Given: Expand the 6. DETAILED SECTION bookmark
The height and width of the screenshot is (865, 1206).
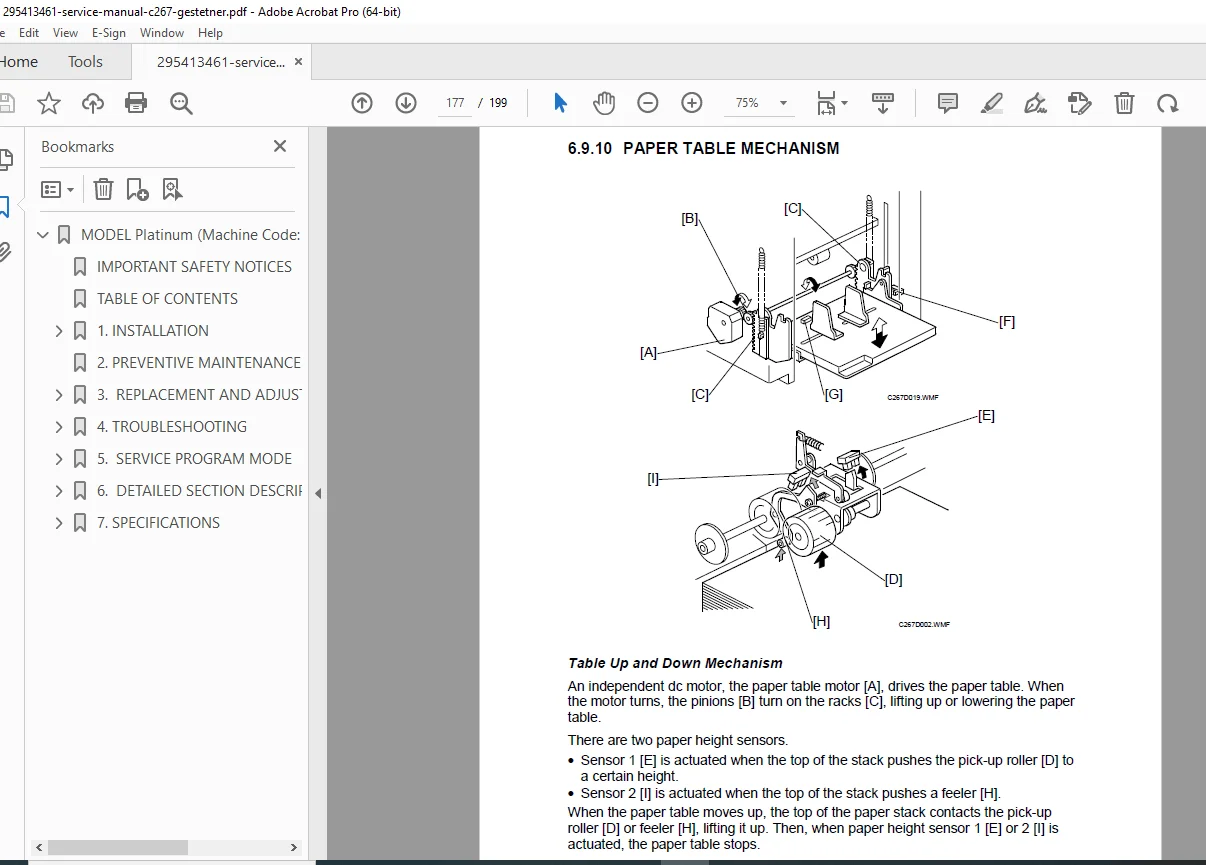Looking at the screenshot, I should click(59, 491).
